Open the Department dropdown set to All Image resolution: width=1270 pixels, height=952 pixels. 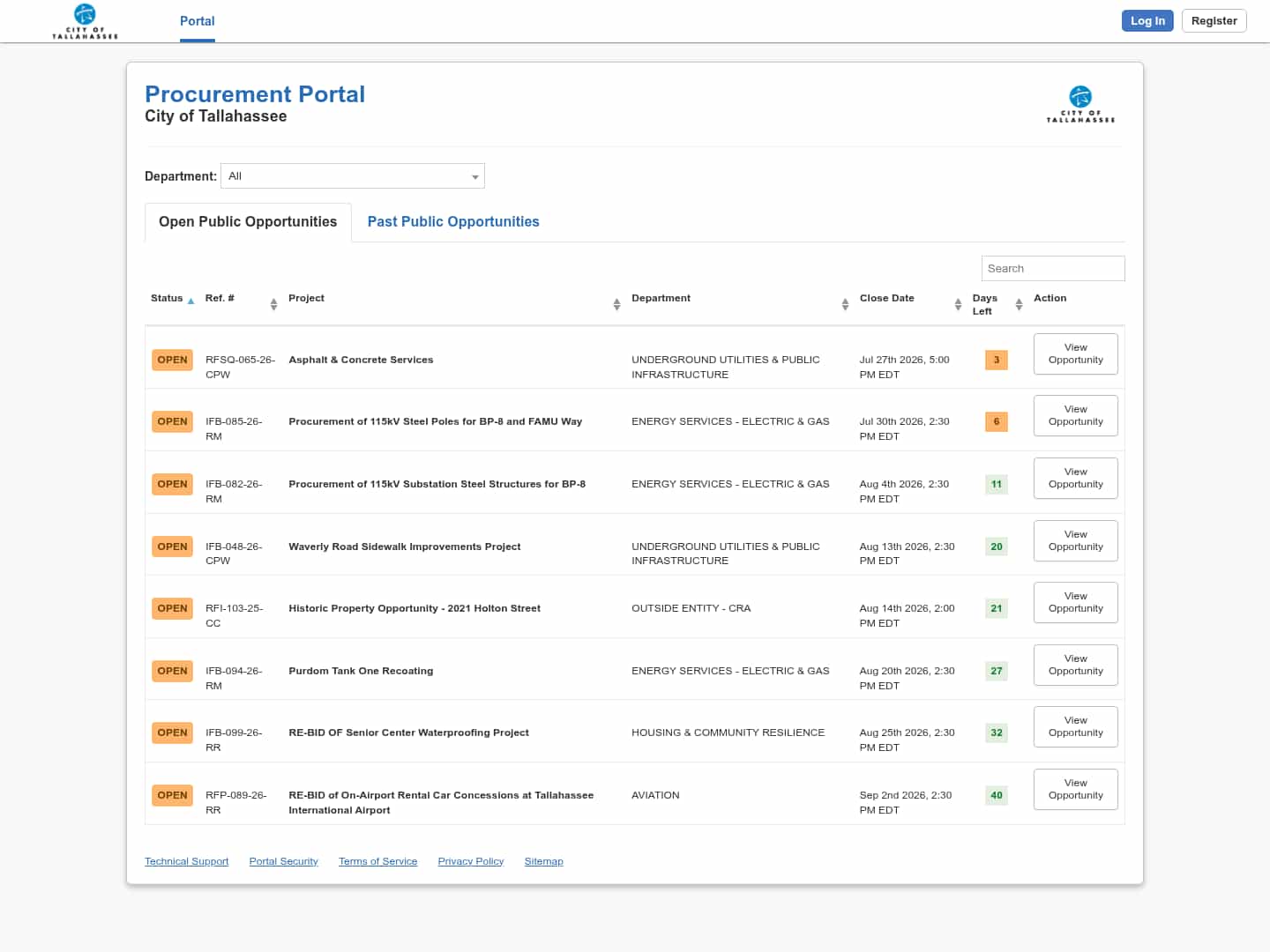point(353,176)
